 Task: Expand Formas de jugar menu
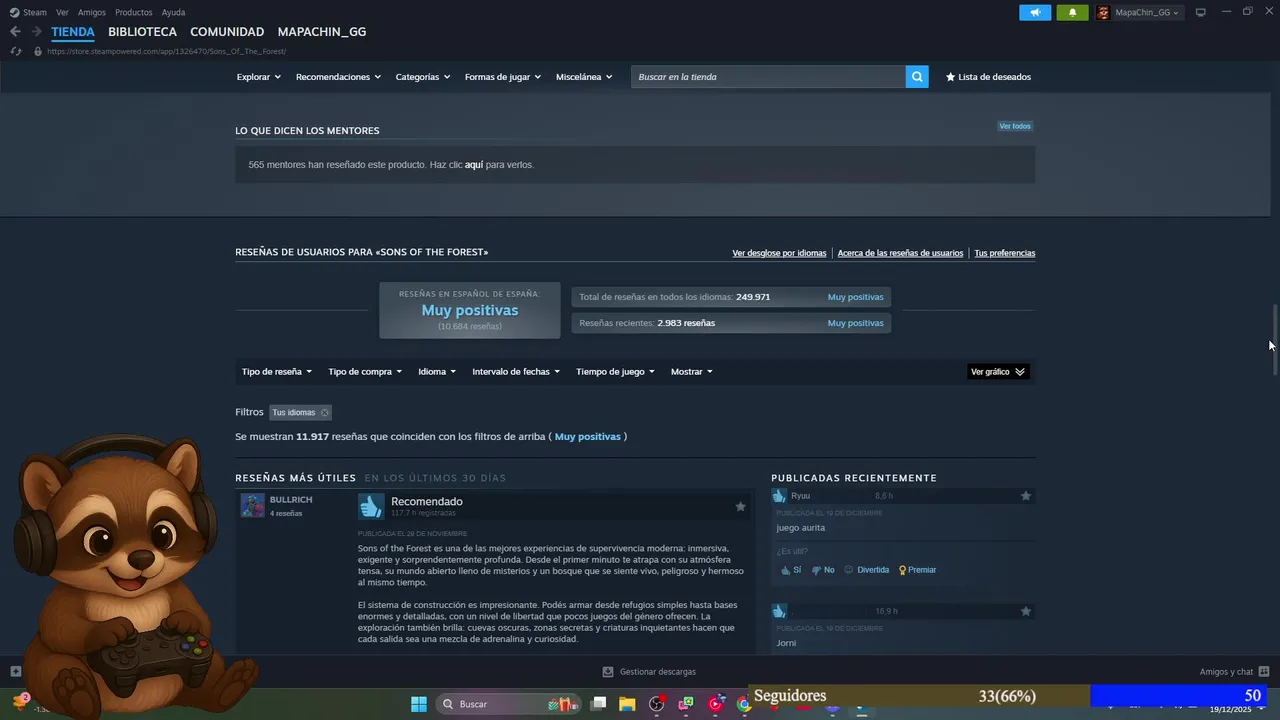[x=503, y=77]
